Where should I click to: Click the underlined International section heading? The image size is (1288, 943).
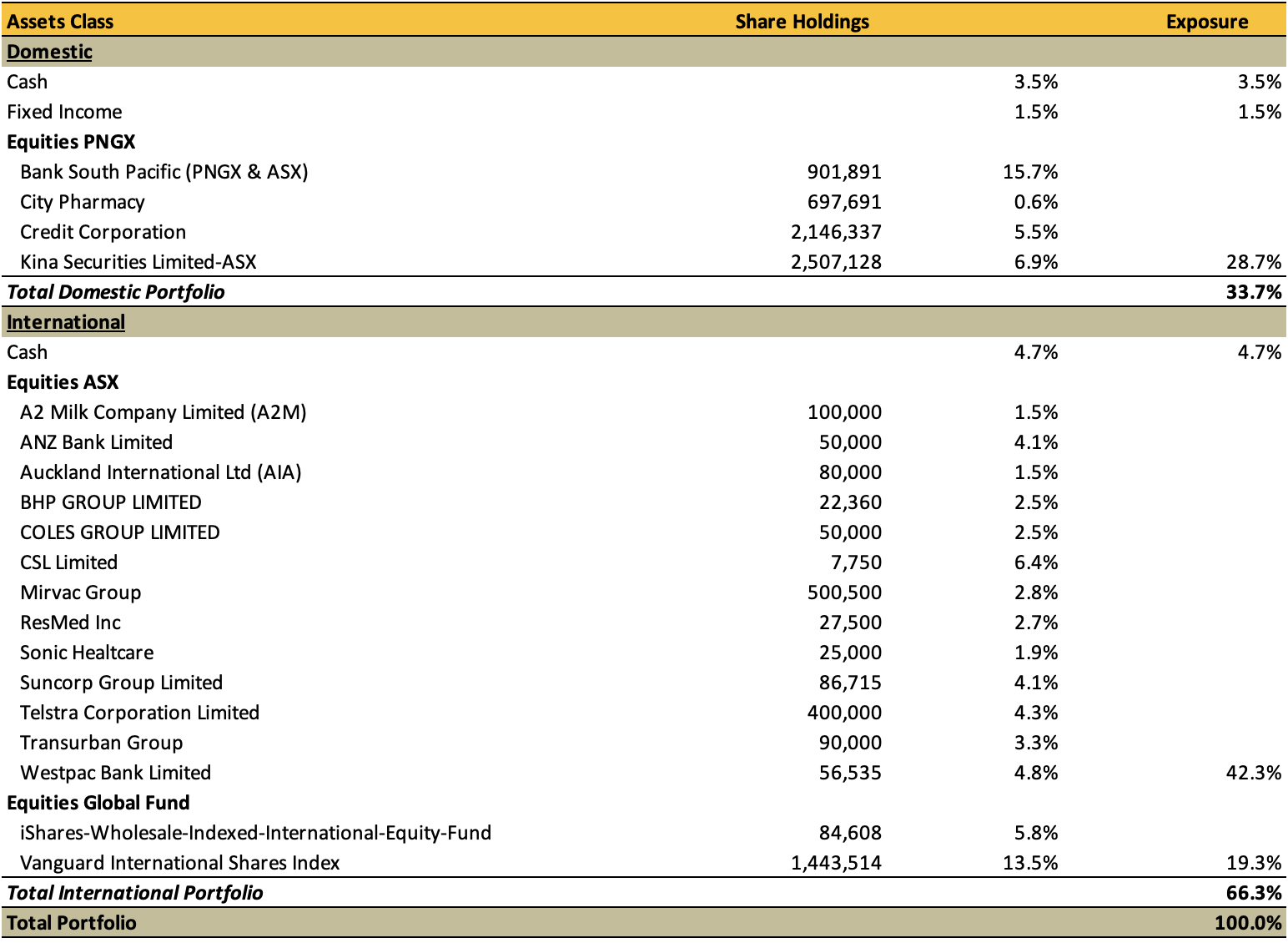pos(66,322)
